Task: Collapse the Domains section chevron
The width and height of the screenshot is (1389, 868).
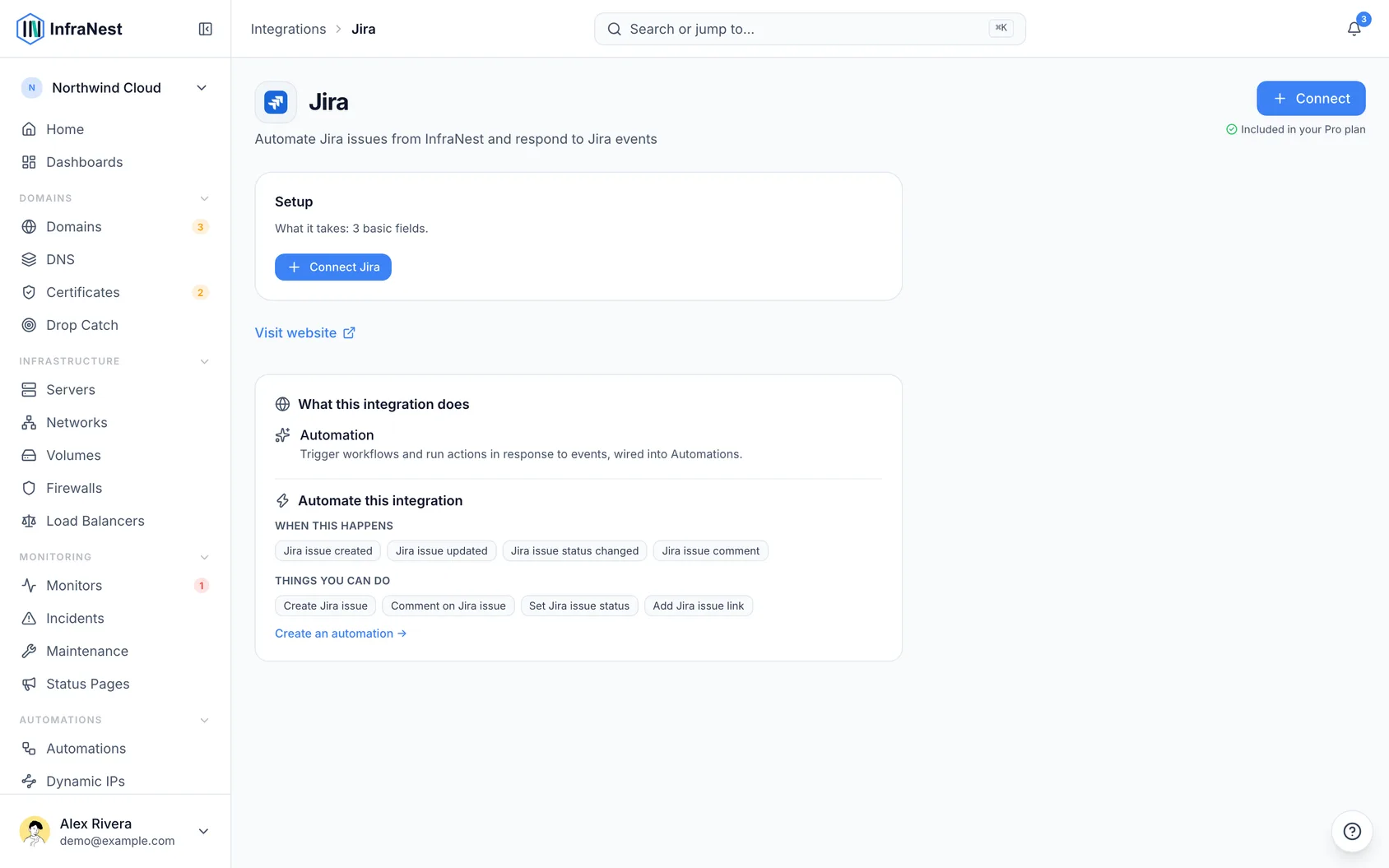Action: (205, 198)
